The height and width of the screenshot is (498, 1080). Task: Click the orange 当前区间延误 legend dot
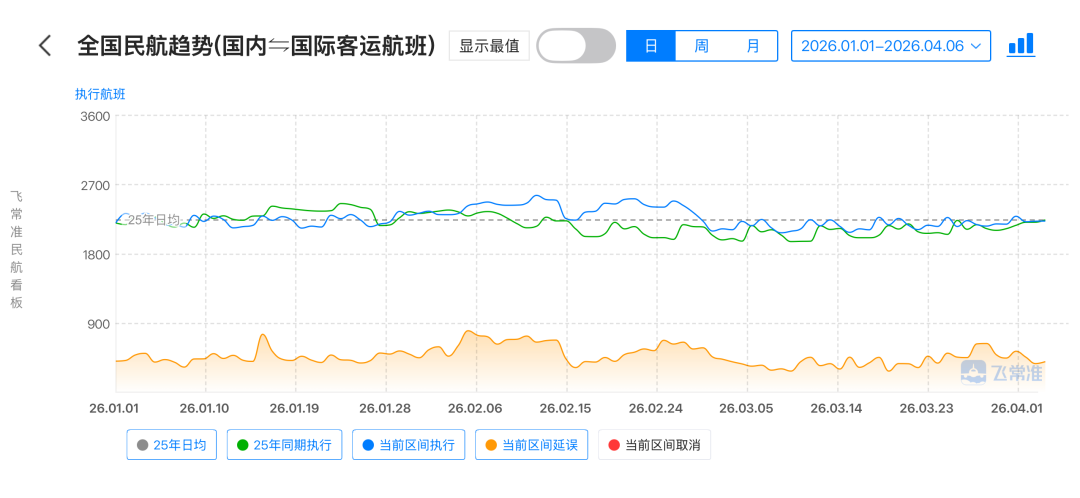click(491, 446)
